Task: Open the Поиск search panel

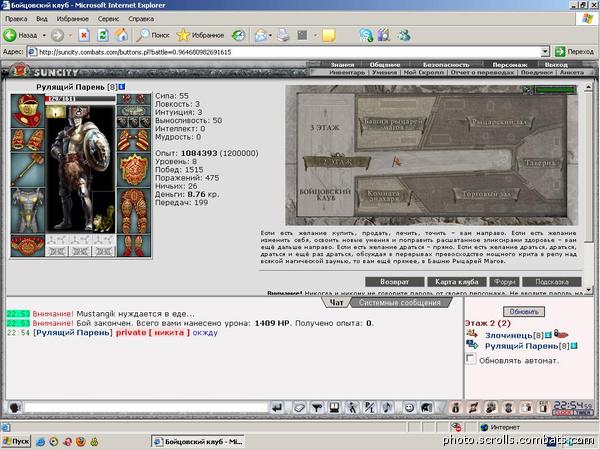Action: click(152, 35)
